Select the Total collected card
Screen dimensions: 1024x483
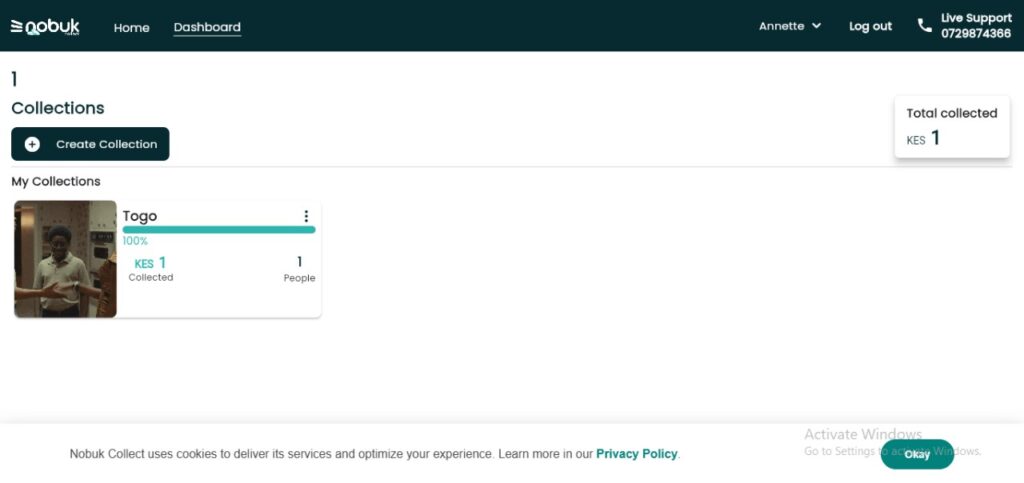pyautogui.click(x=951, y=127)
